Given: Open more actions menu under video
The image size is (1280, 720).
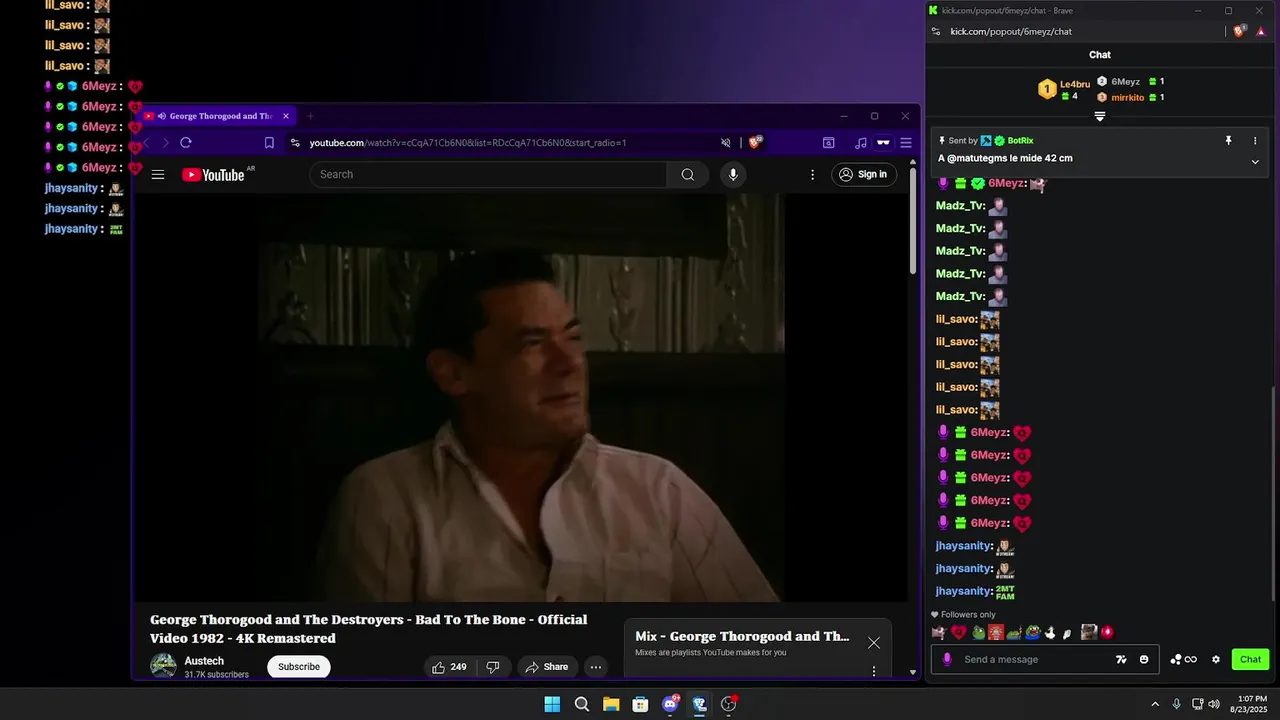Looking at the screenshot, I should pyautogui.click(x=596, y=667).
